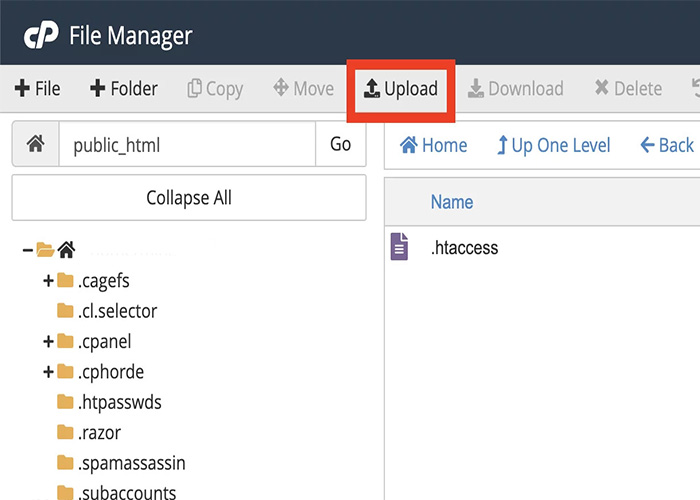Select the .htaccess file name

coord(464,248)
